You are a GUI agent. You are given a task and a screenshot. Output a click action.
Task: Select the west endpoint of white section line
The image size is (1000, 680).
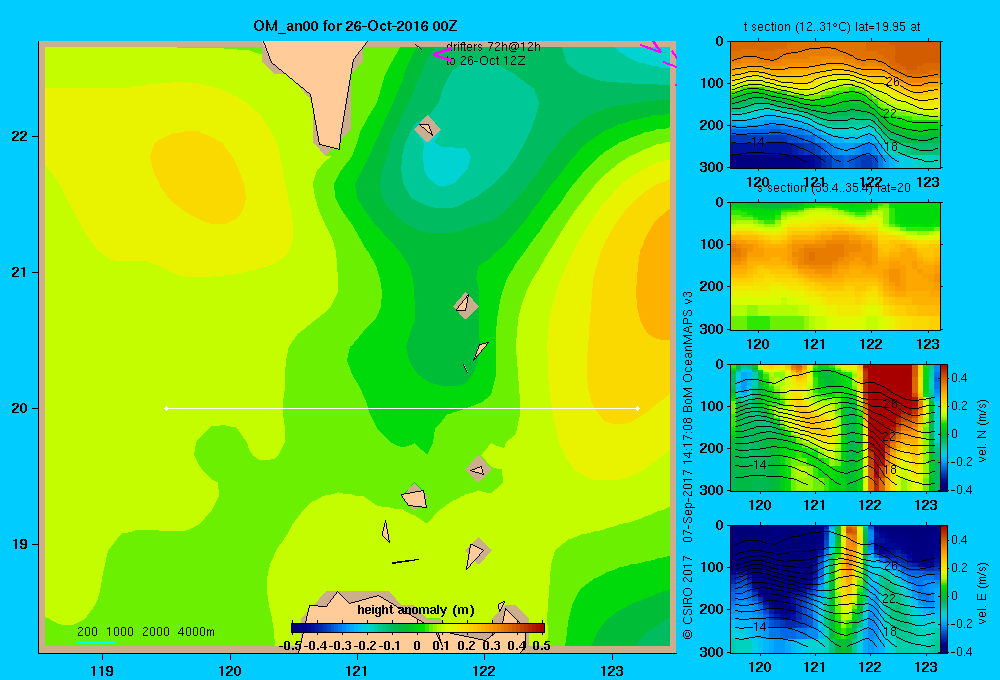(x=166, y=408)
